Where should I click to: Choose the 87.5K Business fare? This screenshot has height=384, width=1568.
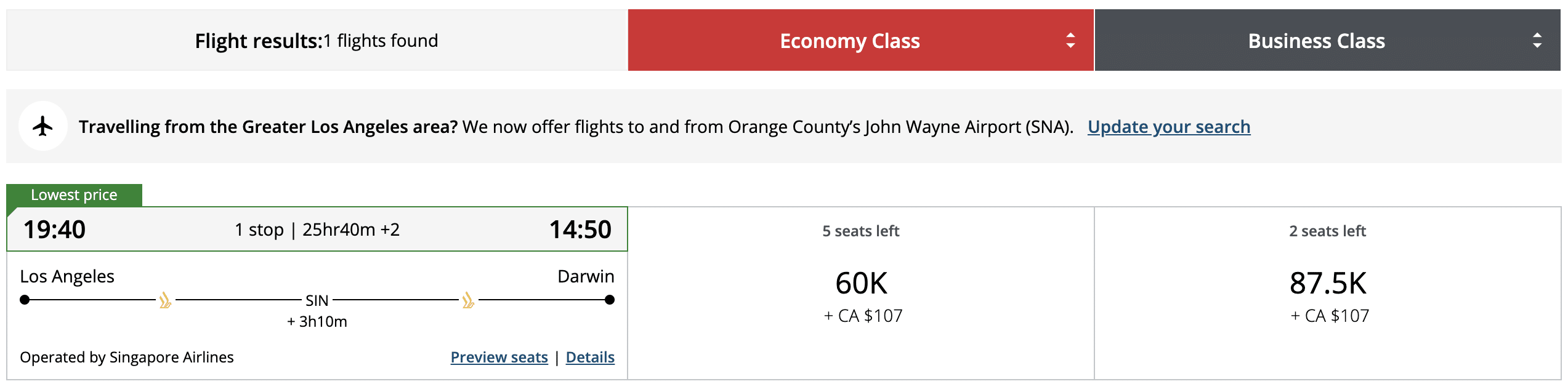[1328, 284]
